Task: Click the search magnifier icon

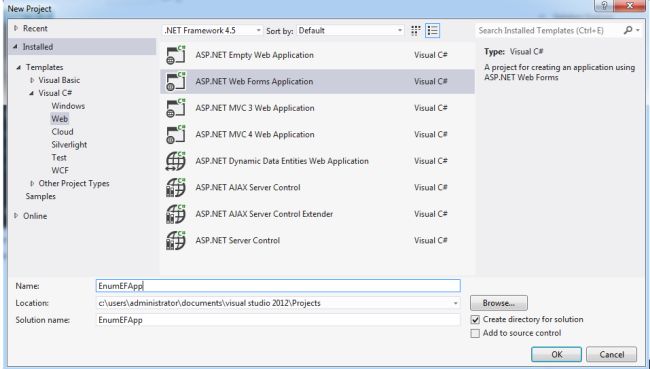Action: click(628, 30)
